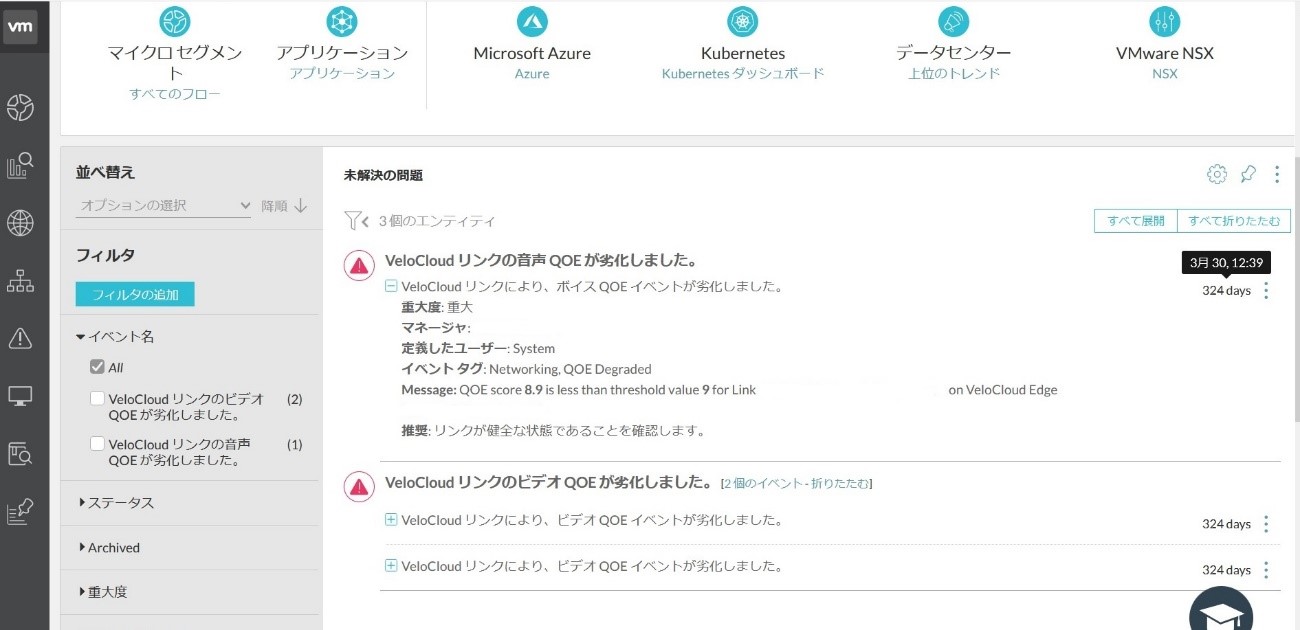Open the topology hierarchy sidebar icon
The height and width of the screenshot is (630, 1300).
click(x=21, y=281)
